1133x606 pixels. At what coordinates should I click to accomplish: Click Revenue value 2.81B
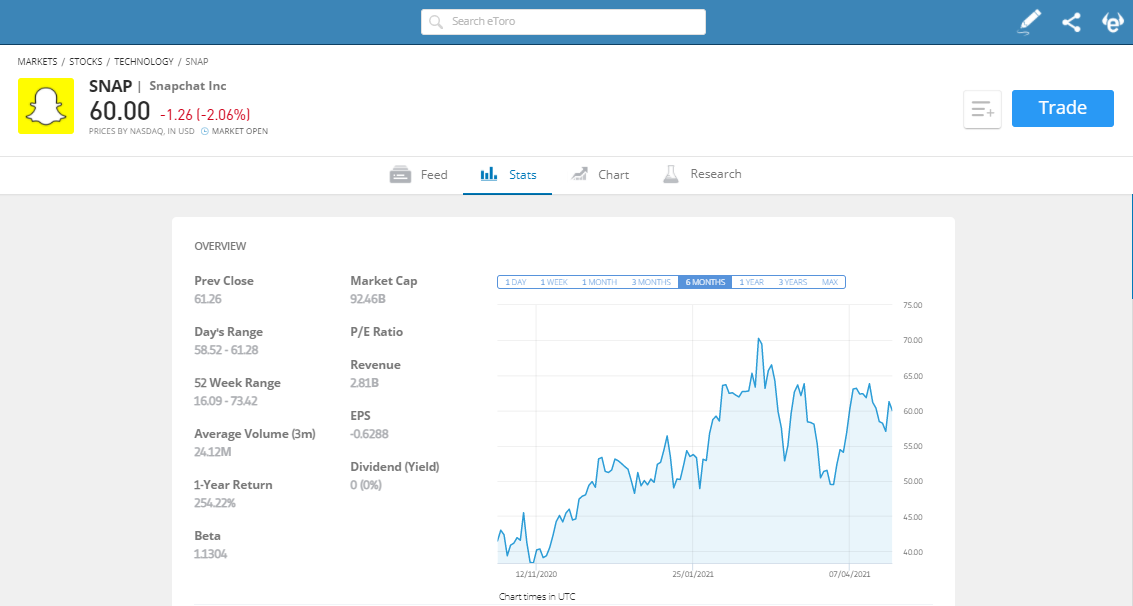coord(364,383)
